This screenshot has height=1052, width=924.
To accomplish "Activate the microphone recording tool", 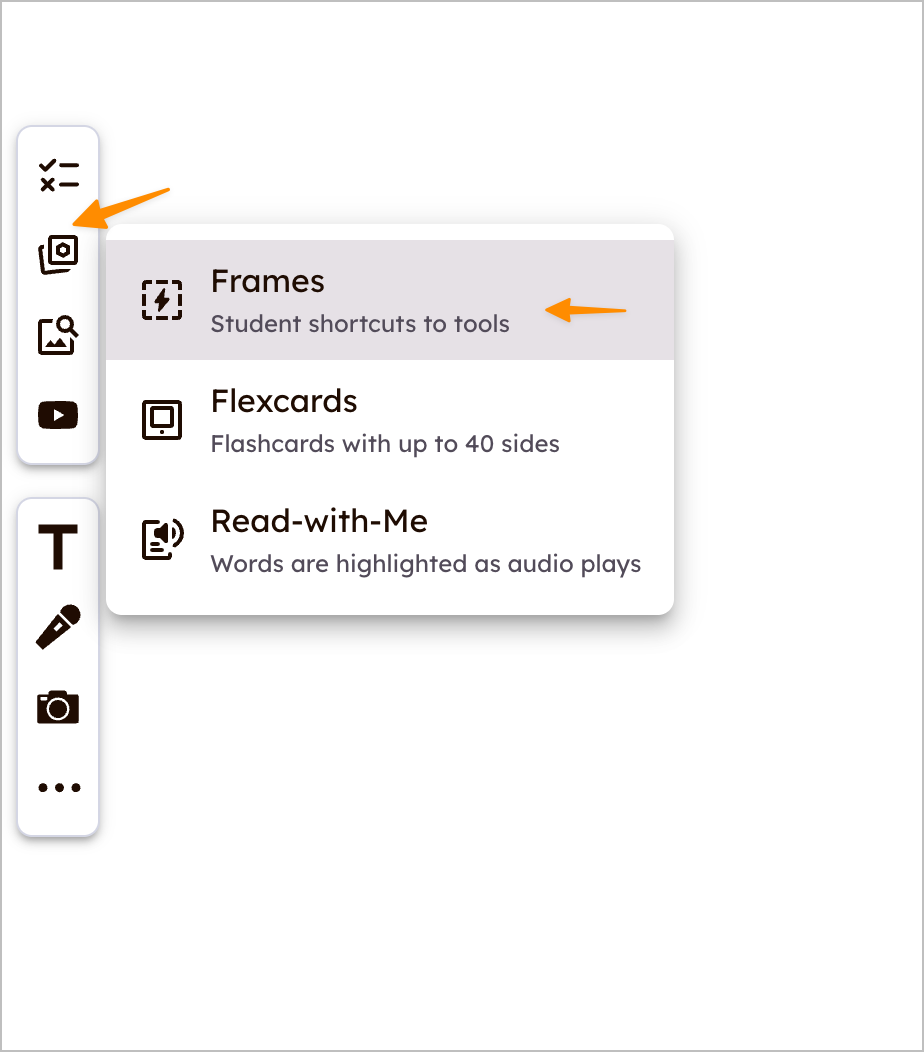I will pyautogui.click(x=58, y=627).
